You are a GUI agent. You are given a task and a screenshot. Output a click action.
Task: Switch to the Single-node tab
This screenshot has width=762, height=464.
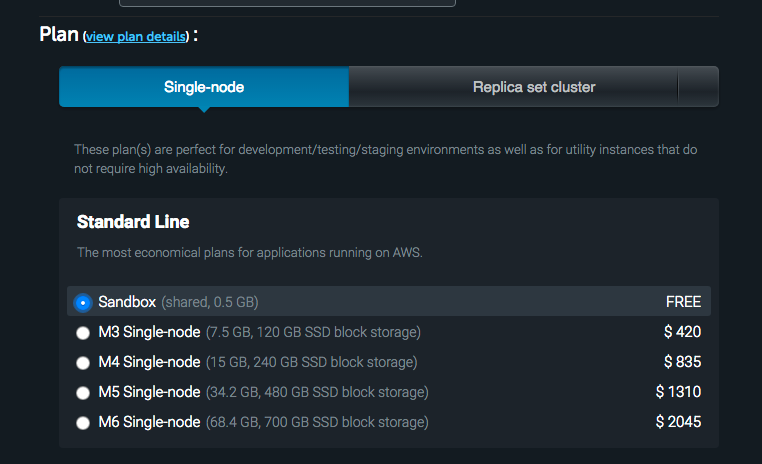click(204, 87)
